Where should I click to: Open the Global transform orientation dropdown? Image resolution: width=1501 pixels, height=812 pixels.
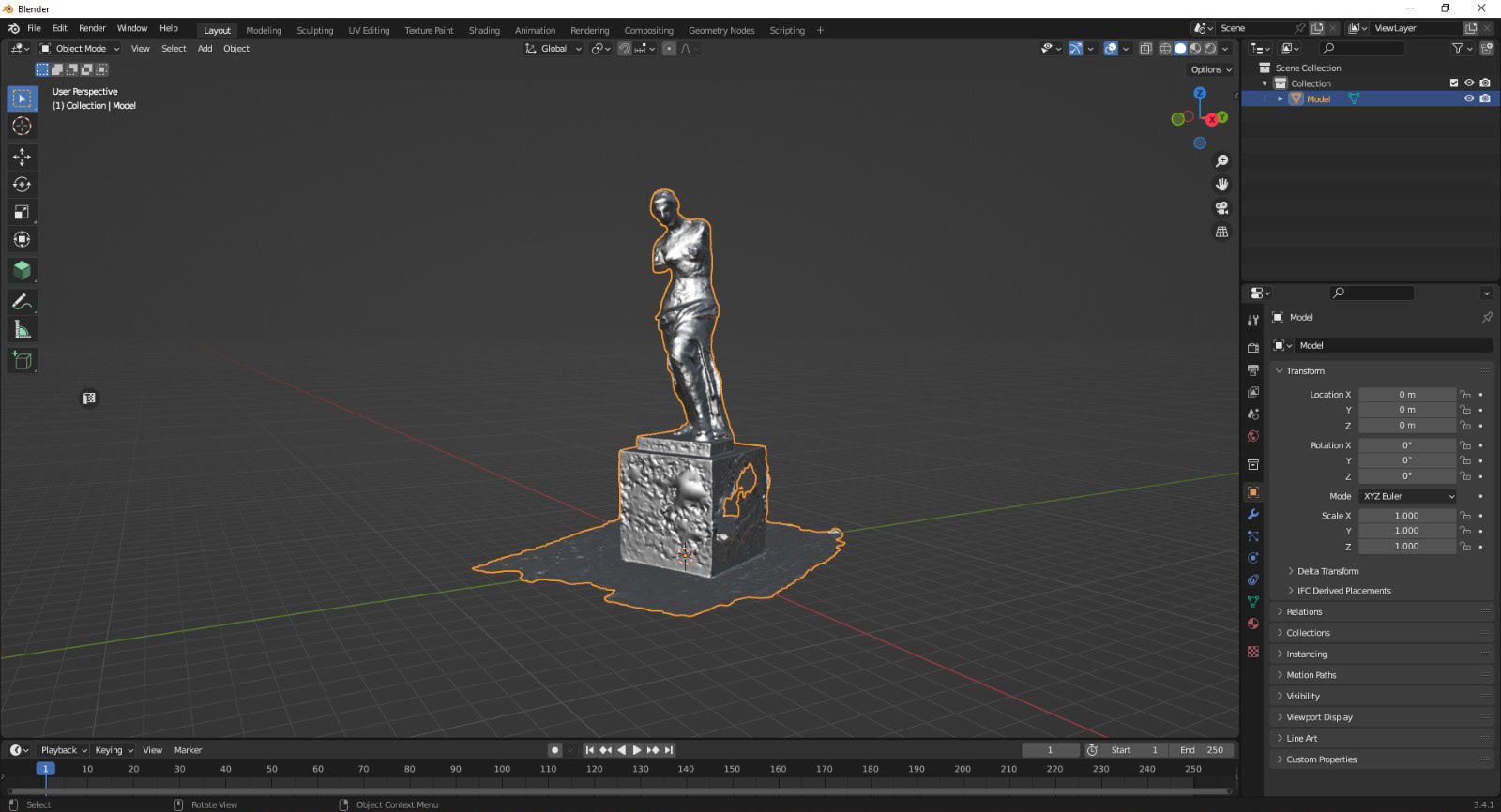(553, 49)
